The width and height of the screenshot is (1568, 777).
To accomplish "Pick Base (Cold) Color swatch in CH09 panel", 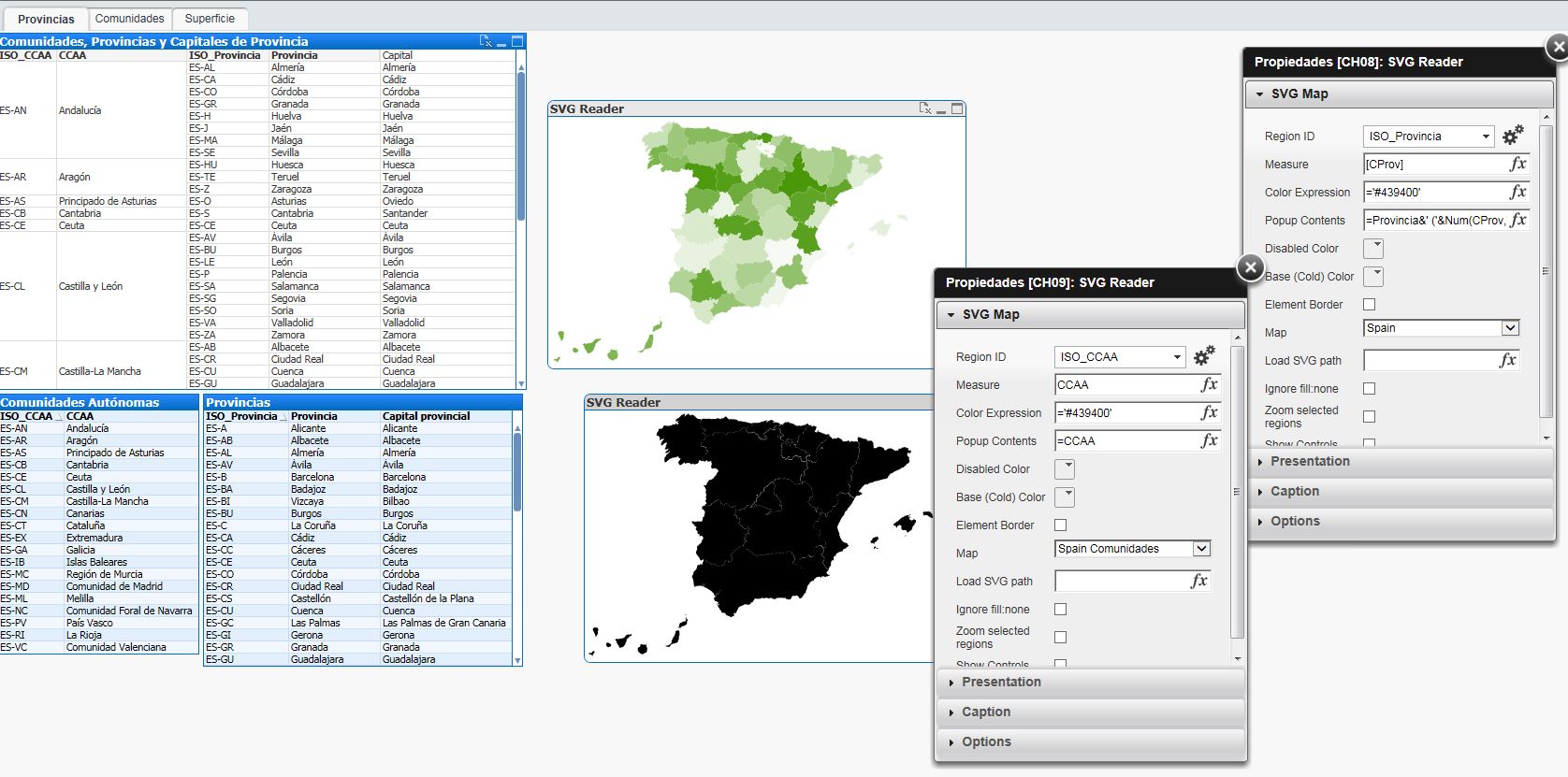I will tap(1065, 496).
